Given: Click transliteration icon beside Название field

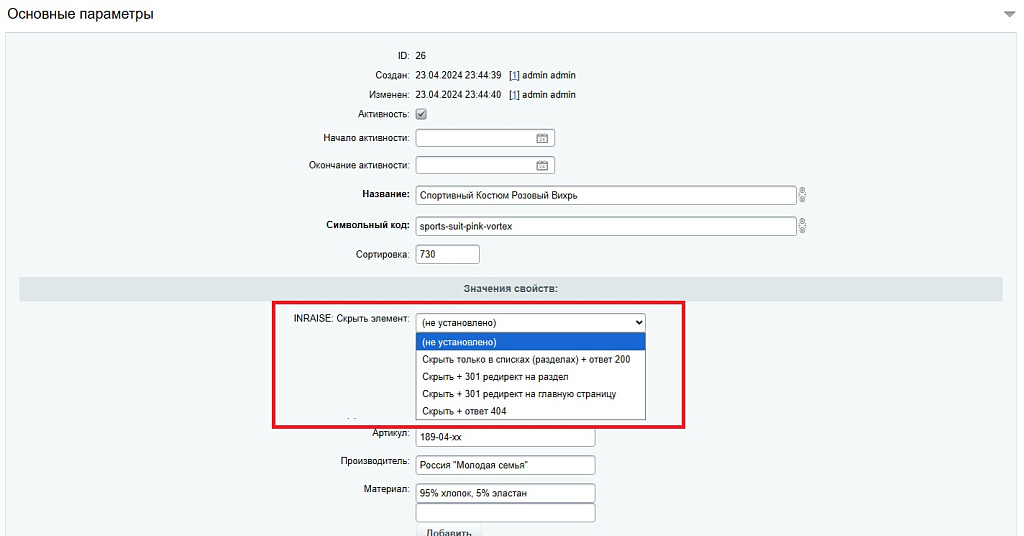Looking at the screenshot, I should click(802, 195).
